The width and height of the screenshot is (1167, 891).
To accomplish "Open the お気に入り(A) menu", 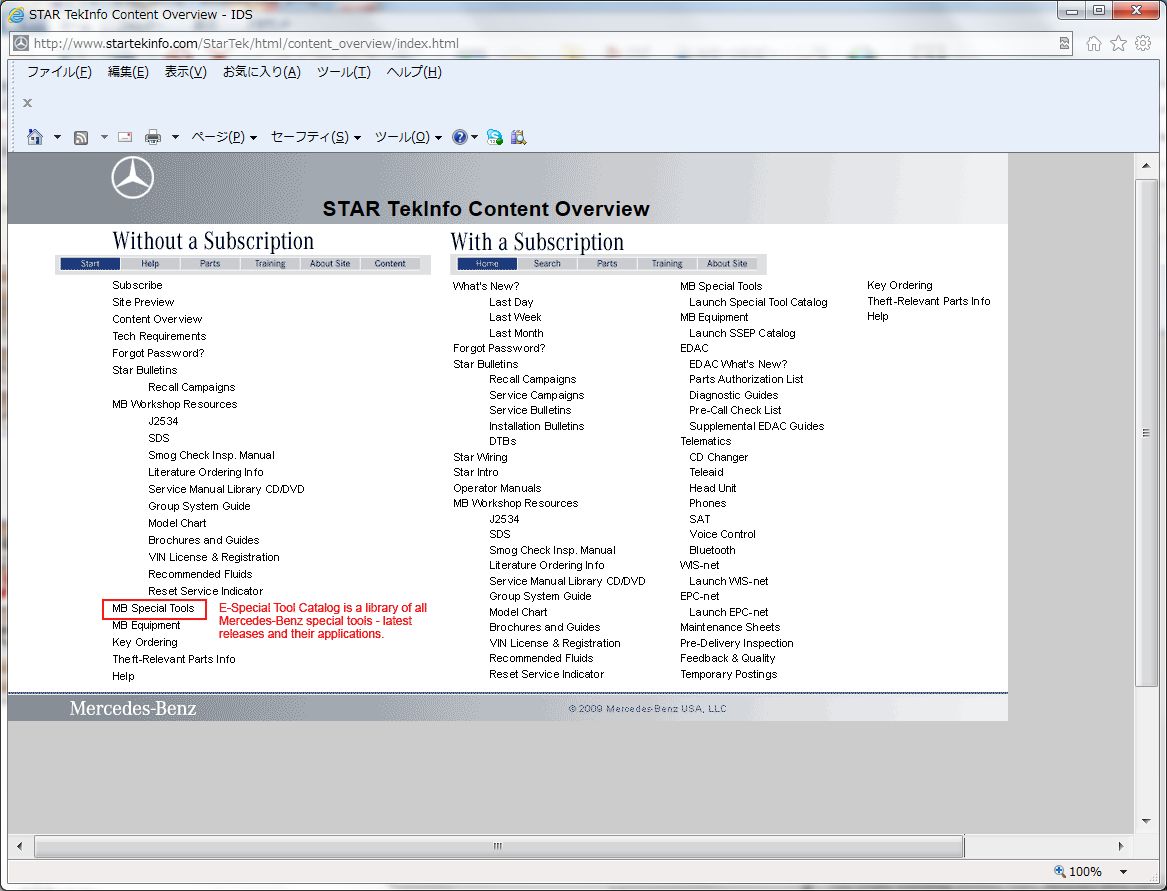I will coord(261,72).
